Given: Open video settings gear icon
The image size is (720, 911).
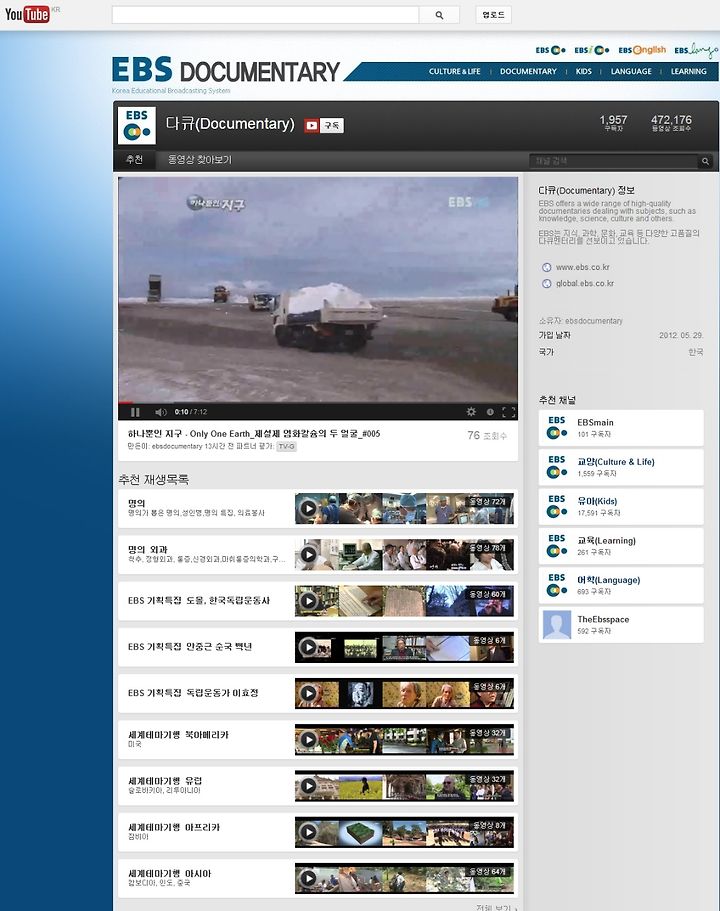Looking at the screenshot, I should [471, 411].
